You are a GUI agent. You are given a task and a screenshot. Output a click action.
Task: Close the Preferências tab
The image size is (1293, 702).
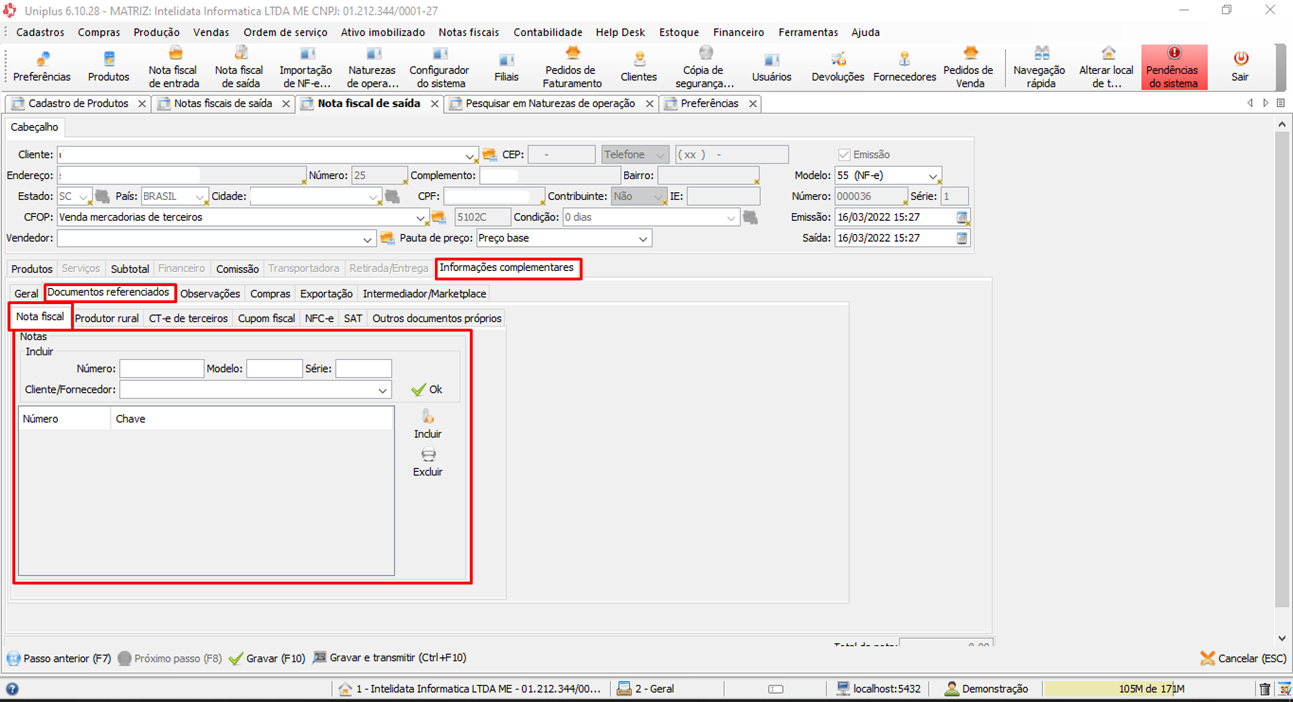[753, 103]
